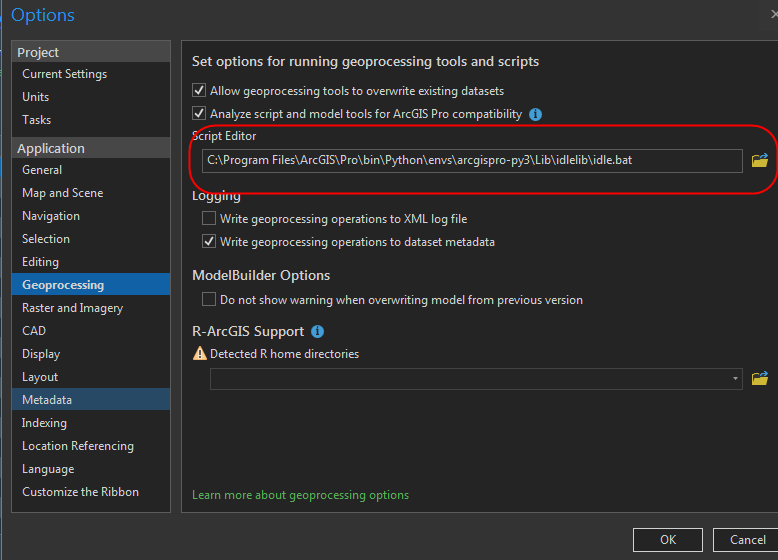Screen dimensions: 778x560
Task: Click the OK button
Action: tap(667, 540)
